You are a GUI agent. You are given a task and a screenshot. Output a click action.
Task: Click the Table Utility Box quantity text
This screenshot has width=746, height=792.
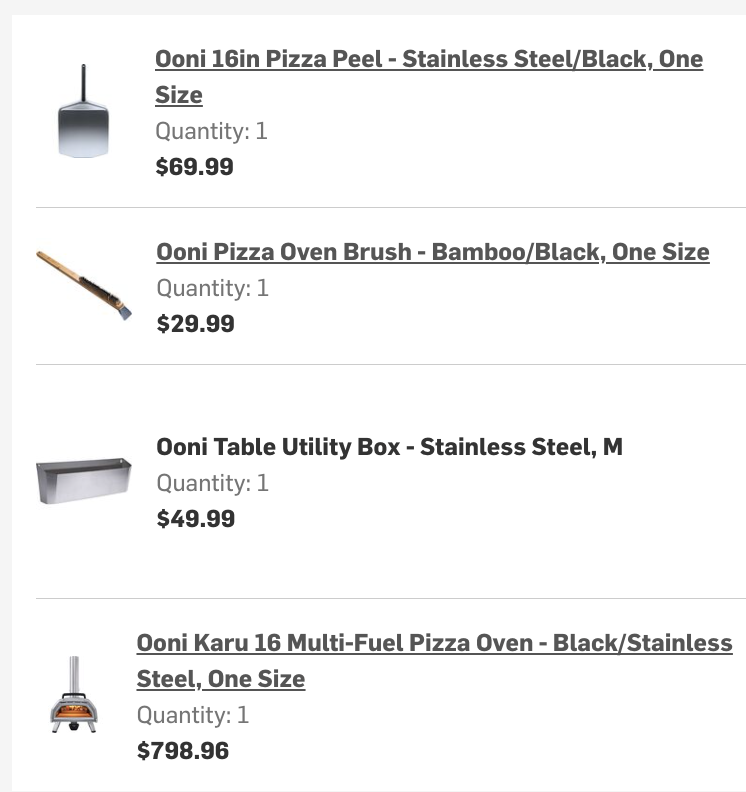coord(212,483)
